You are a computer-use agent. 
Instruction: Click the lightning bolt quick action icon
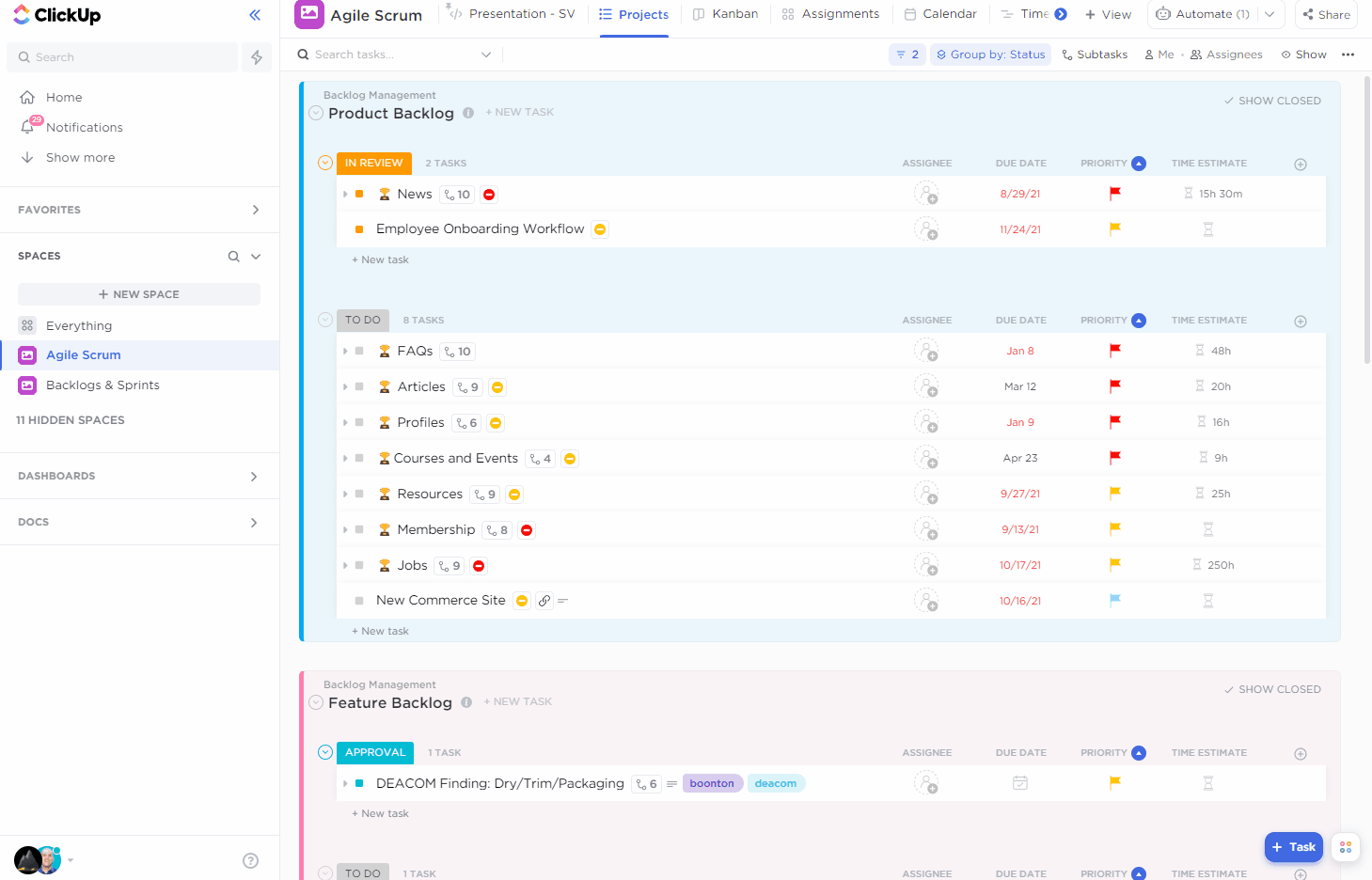(257, 57)
